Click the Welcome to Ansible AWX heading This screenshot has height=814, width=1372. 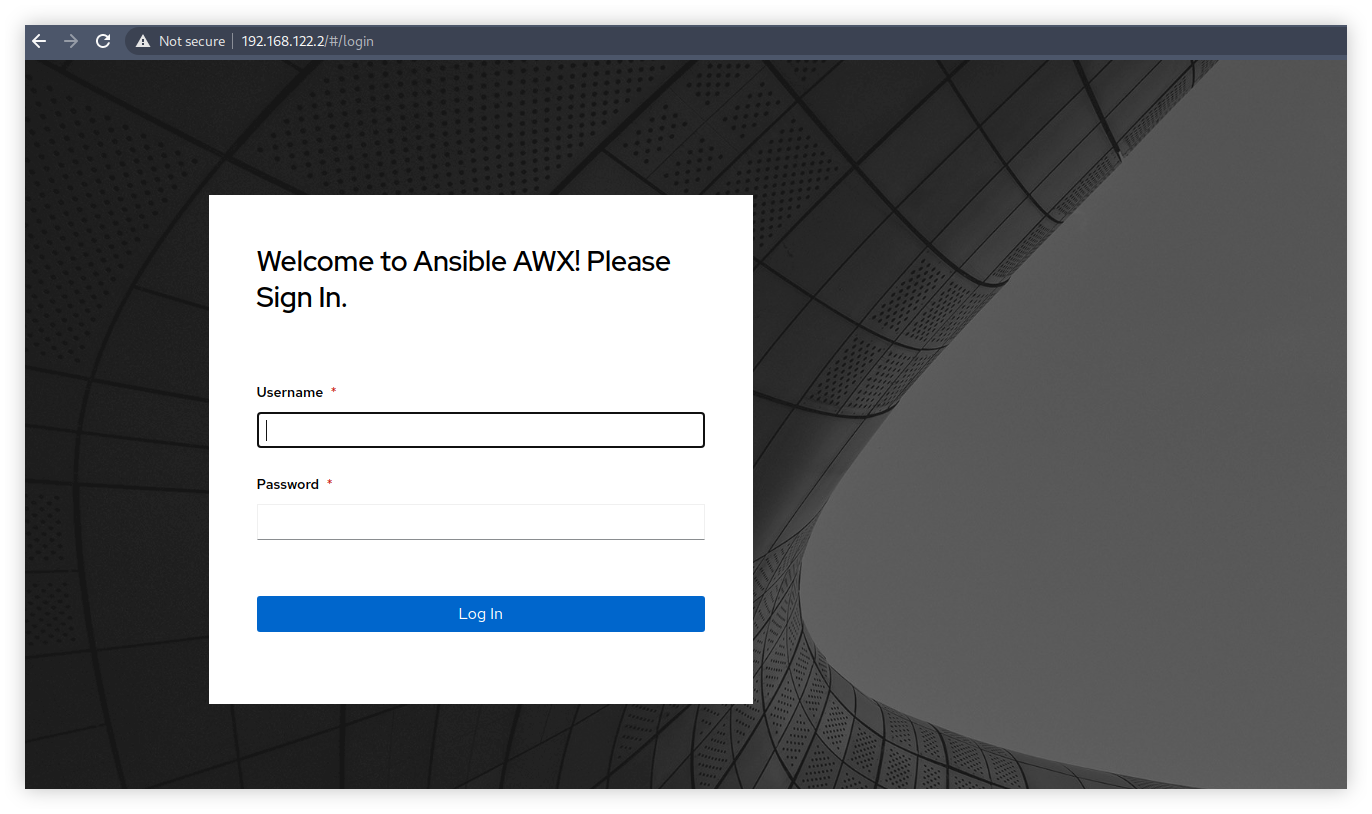(x=463, y=278)
